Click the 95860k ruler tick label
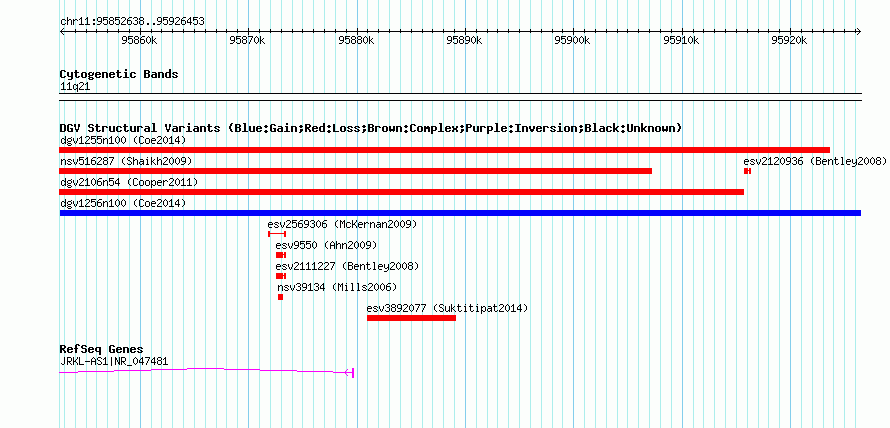Viewport: 890px width, 428px height. point(140,40)
